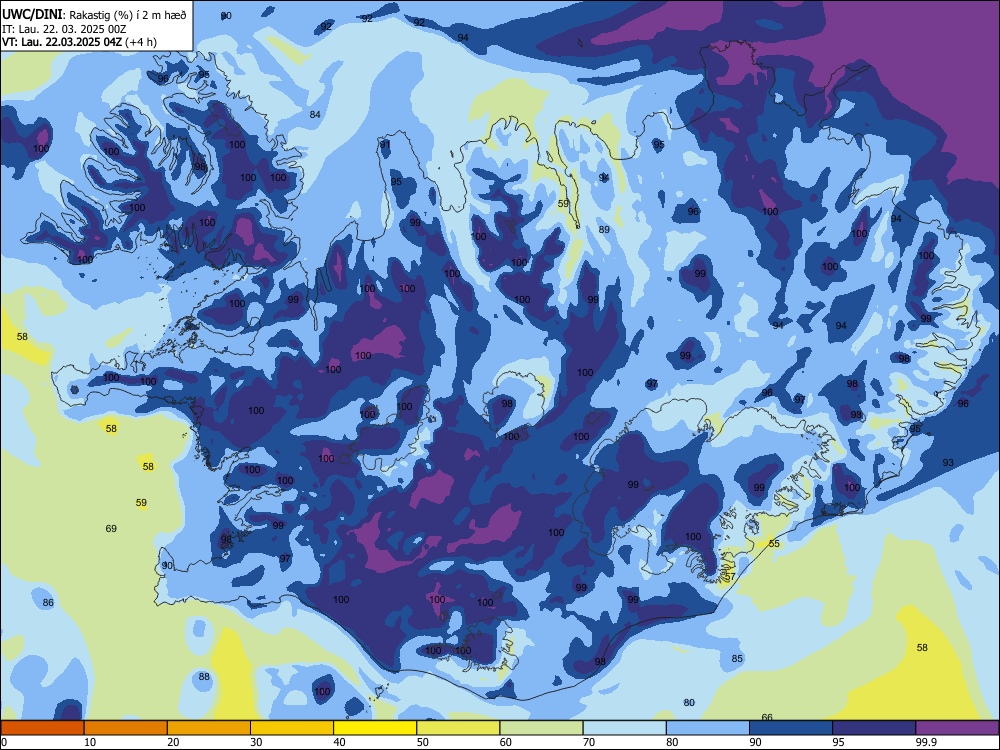The height and width of the screenshot is (750, 1000).
Task: Select the '80' tick label on the legend bar
Action: coord(672,742)
